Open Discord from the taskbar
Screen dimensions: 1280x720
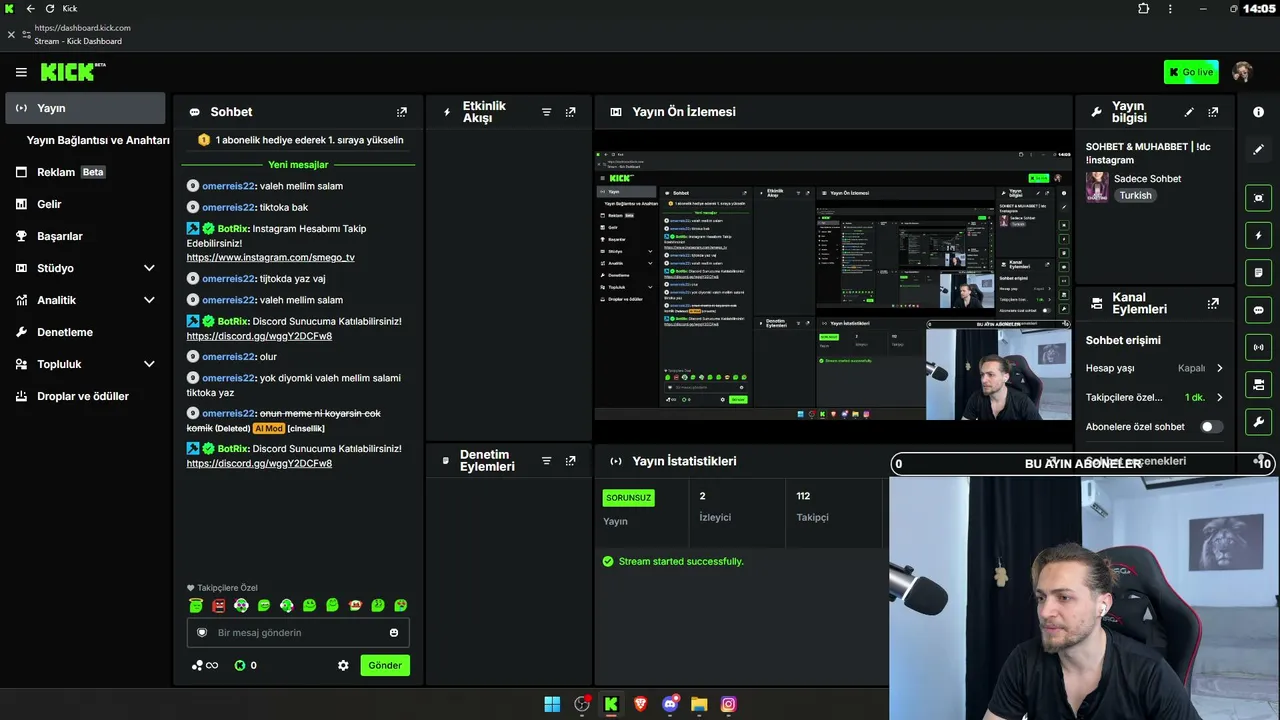[670, 704]
